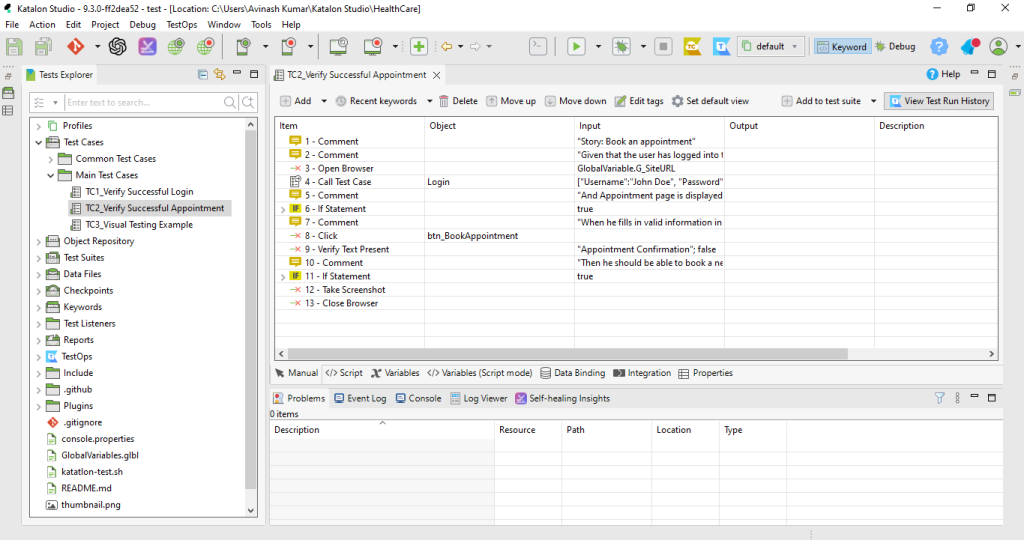Switch to the Data Binding tab
Viewport: 1024px width, 540px height.
(573, 373)
